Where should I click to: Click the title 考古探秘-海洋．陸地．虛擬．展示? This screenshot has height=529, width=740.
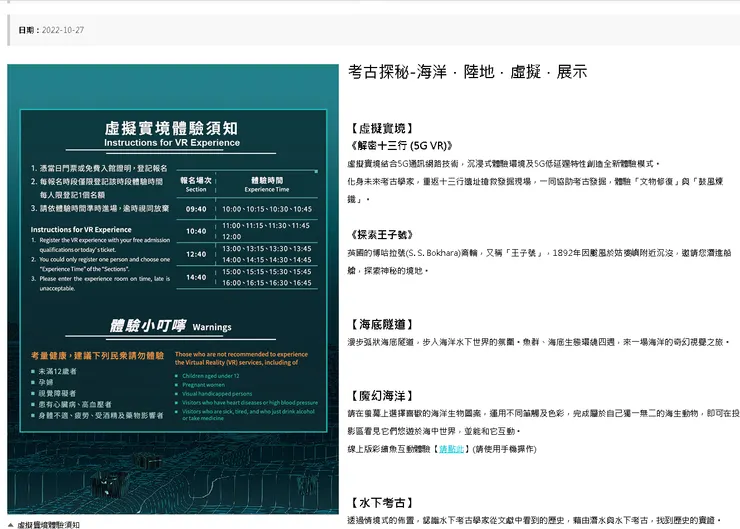[467, 72]
